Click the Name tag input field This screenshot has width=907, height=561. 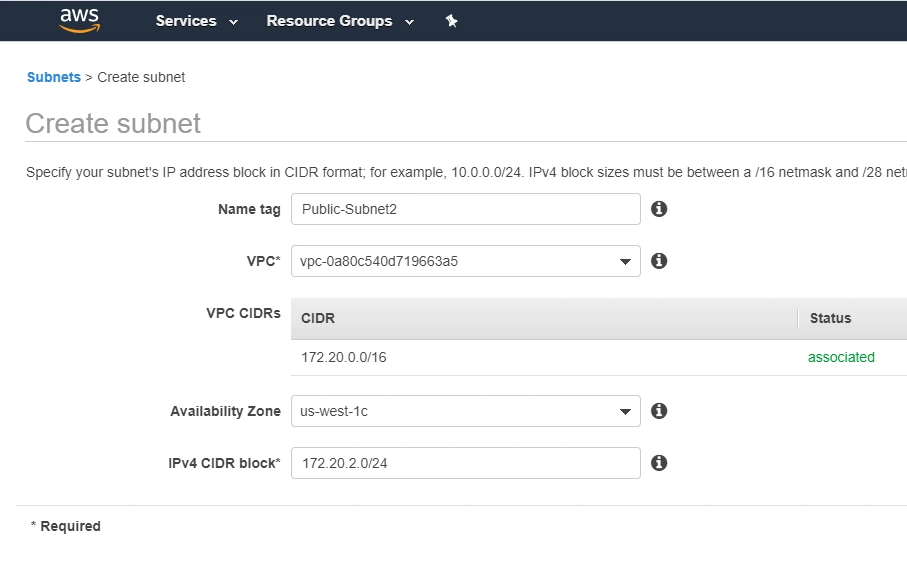466,209
